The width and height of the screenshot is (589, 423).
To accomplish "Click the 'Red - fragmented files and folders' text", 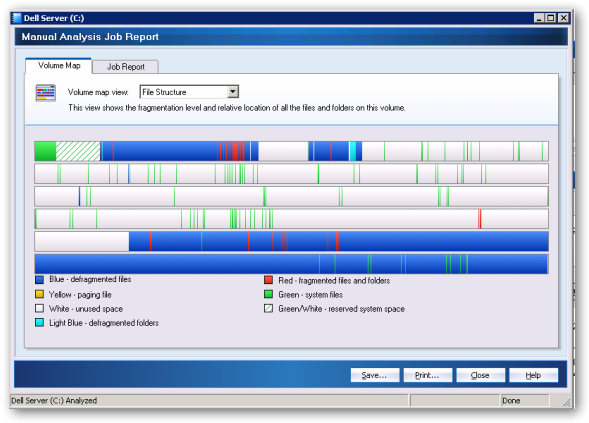I will pyautogui.click(x=334, y=280).
